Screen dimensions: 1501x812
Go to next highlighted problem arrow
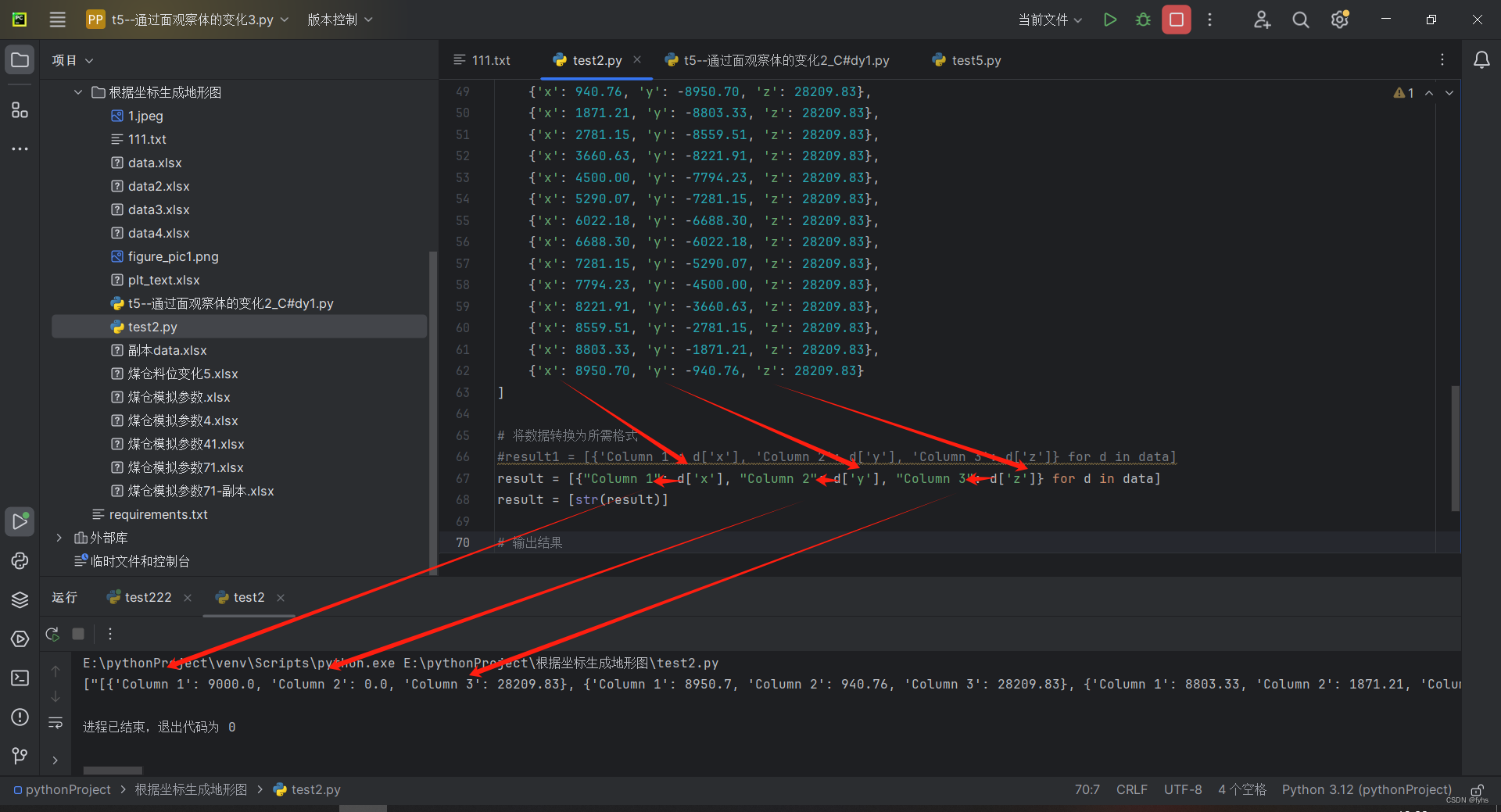(1449, 93)
